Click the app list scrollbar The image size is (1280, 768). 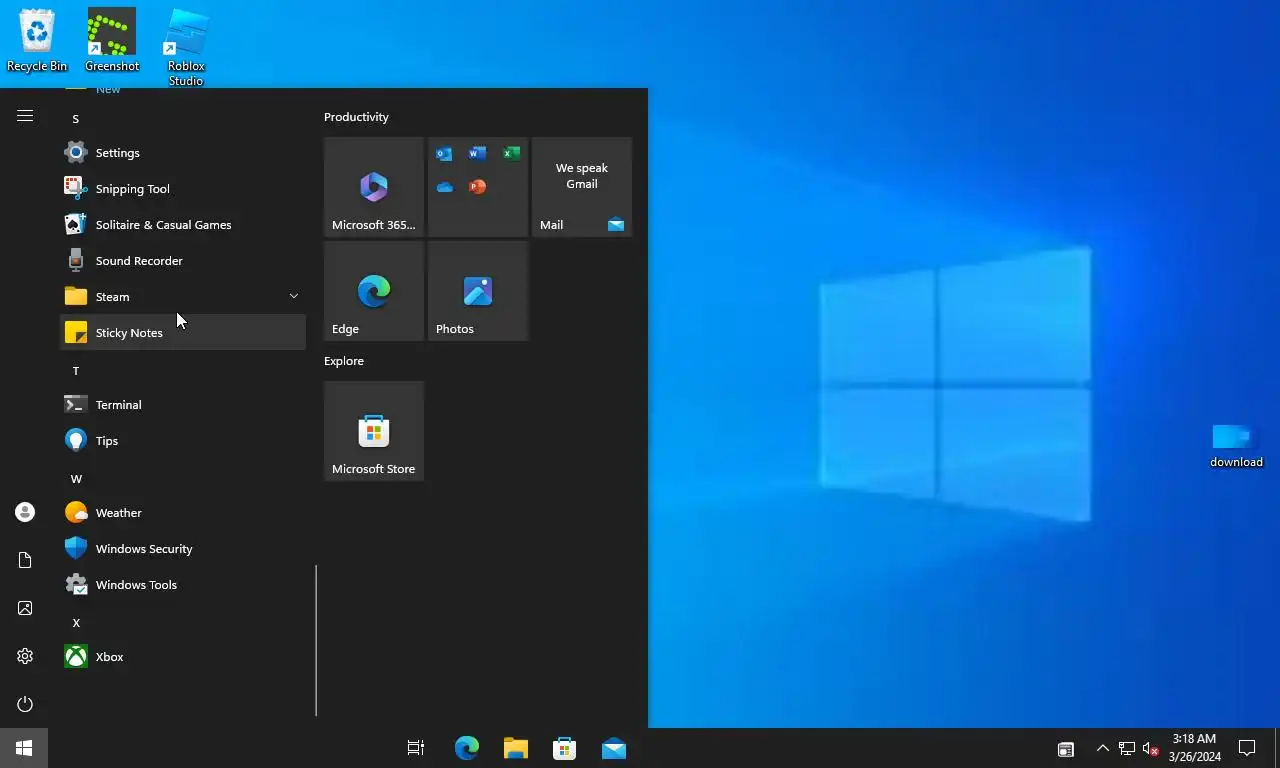(x=316, y=641)
